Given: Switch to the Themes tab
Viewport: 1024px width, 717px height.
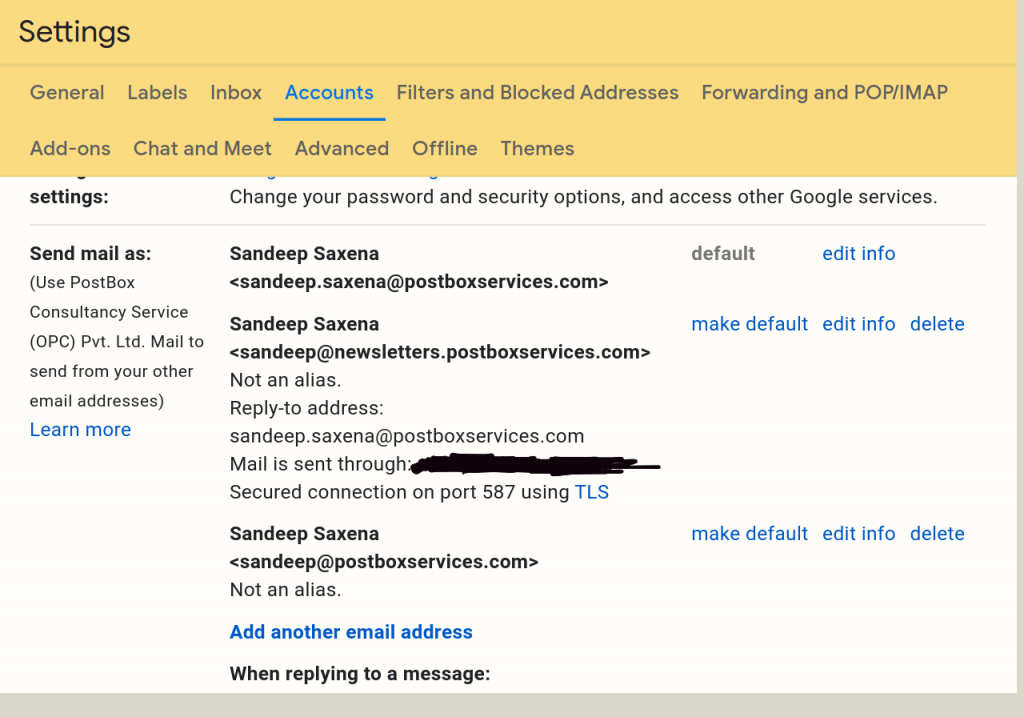Looking at the screenshot, I should (x=537, y=149).
